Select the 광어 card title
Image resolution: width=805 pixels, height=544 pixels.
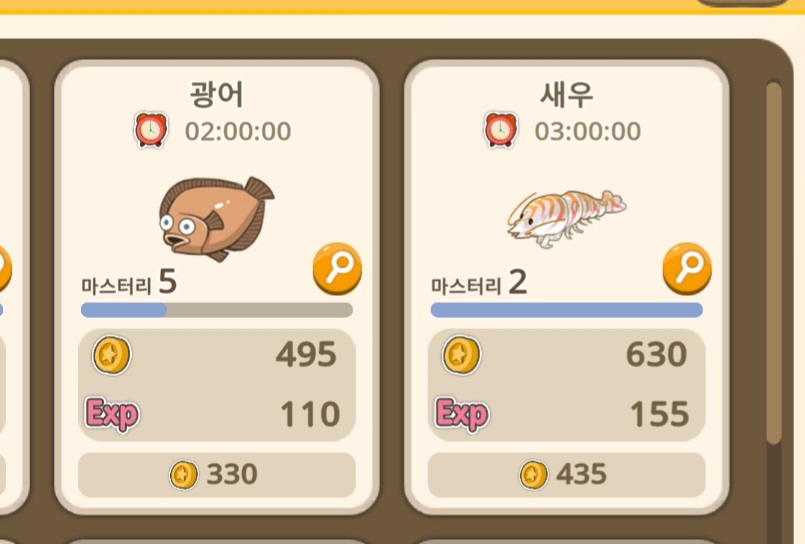click(217, 94)
